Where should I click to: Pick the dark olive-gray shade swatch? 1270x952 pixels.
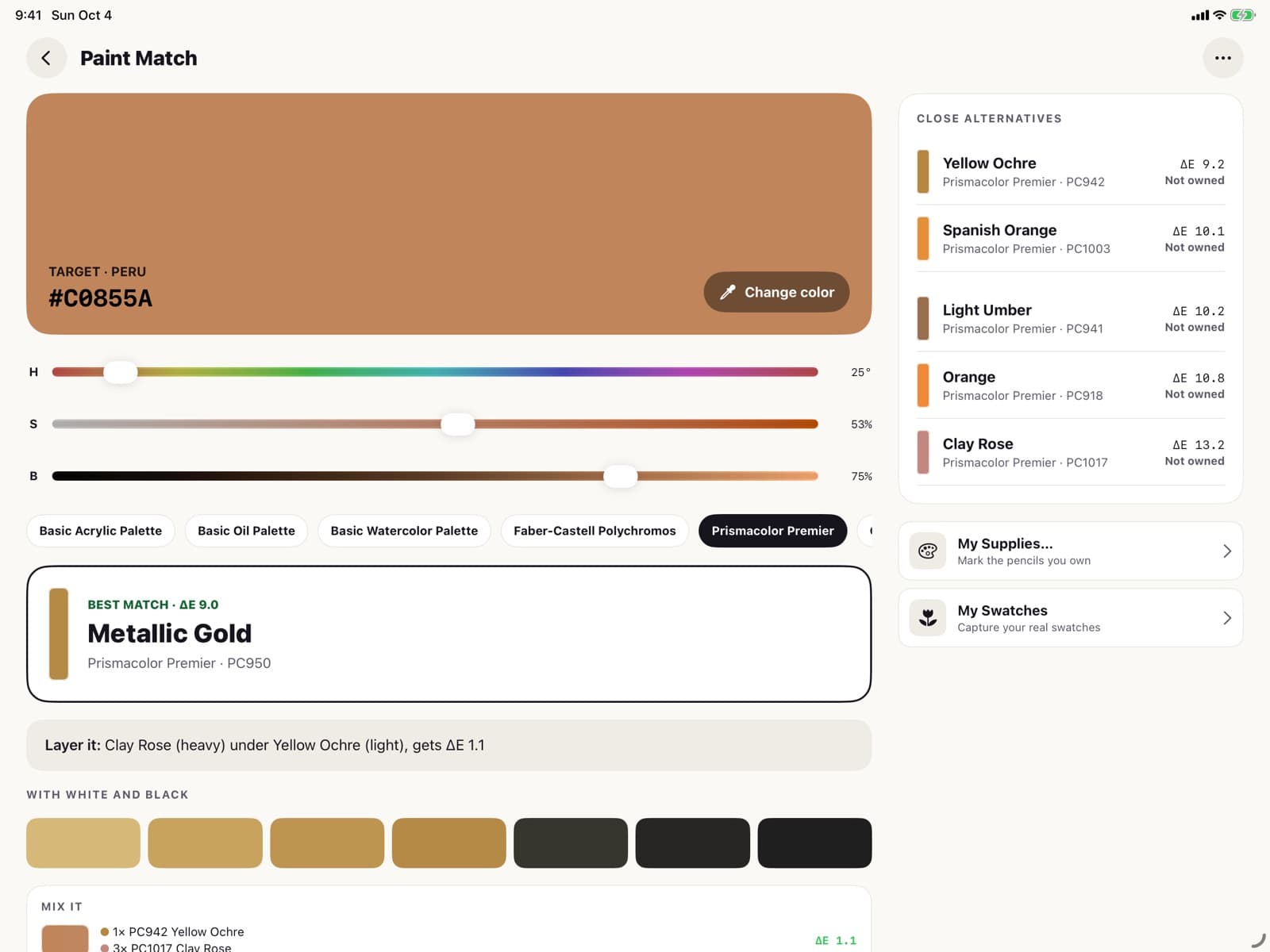coord(571,843)
